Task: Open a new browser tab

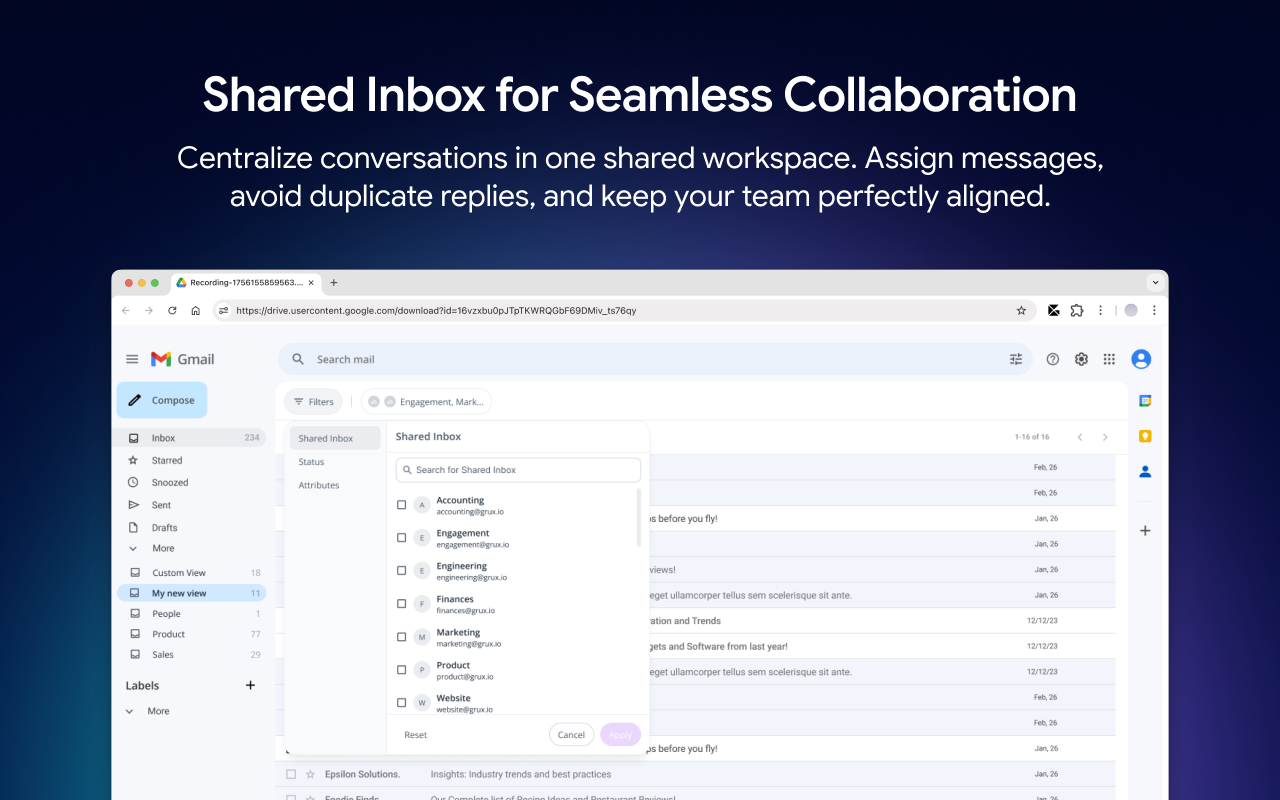Action: pos(334,283)
